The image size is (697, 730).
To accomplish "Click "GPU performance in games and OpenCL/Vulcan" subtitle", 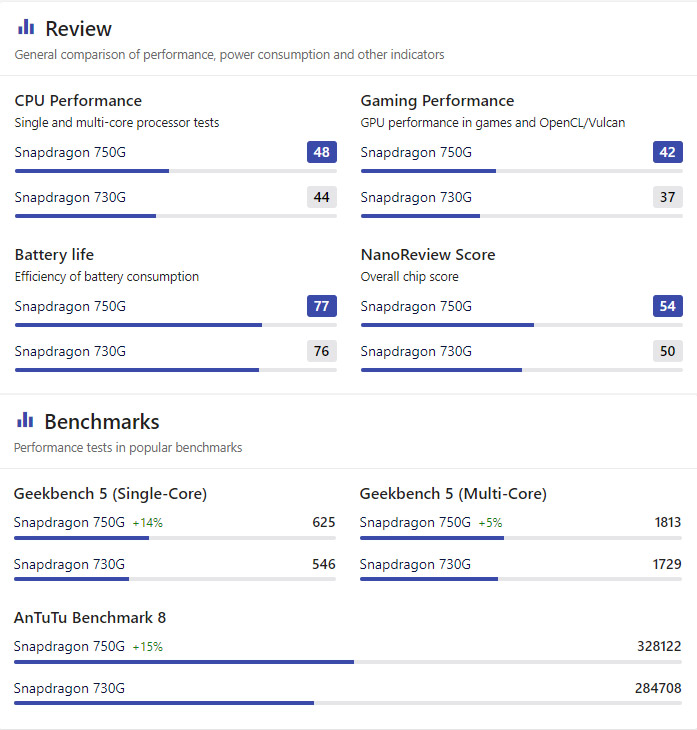I will [493, 123].
